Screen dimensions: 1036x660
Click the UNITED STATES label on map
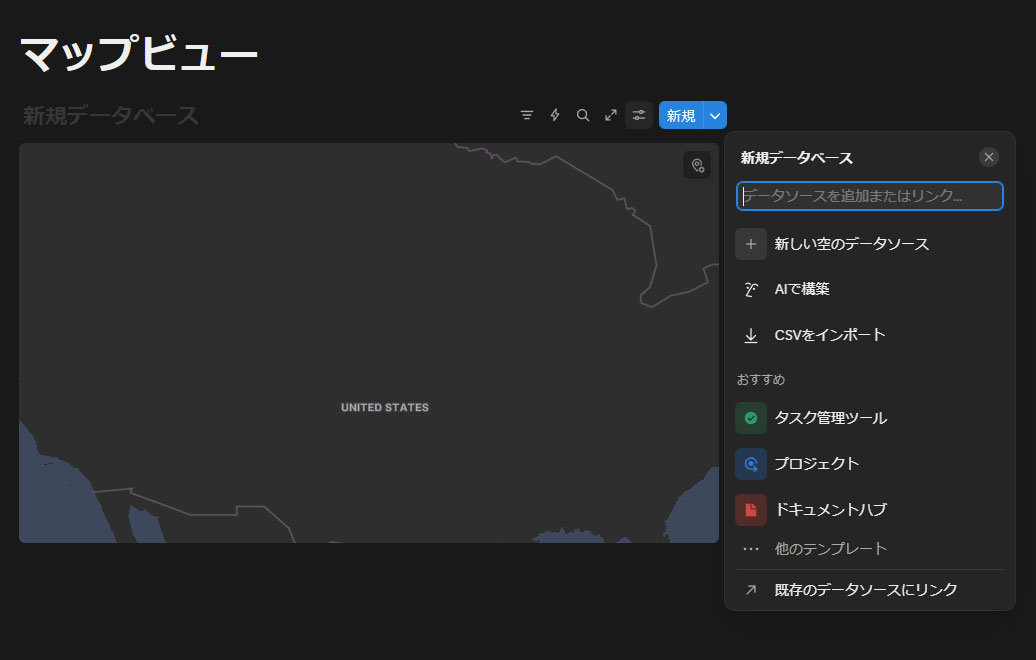(x=385, y=408)
